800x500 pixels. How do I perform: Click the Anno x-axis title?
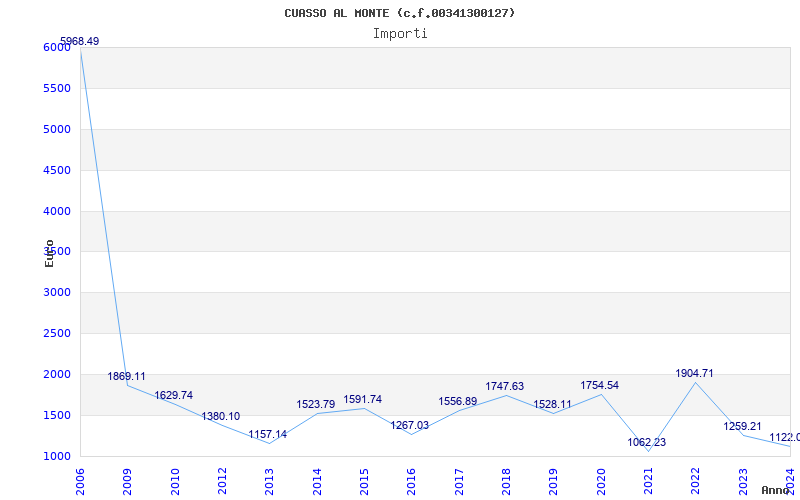(775, 490)
